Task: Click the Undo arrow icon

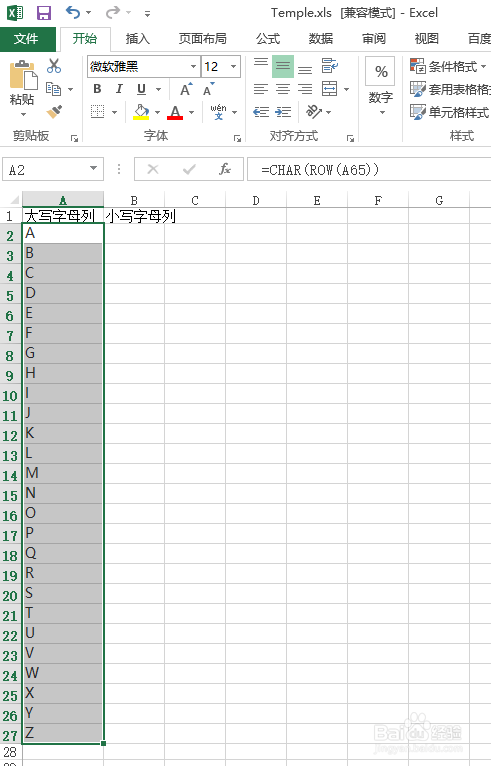Action: [73, 12]
